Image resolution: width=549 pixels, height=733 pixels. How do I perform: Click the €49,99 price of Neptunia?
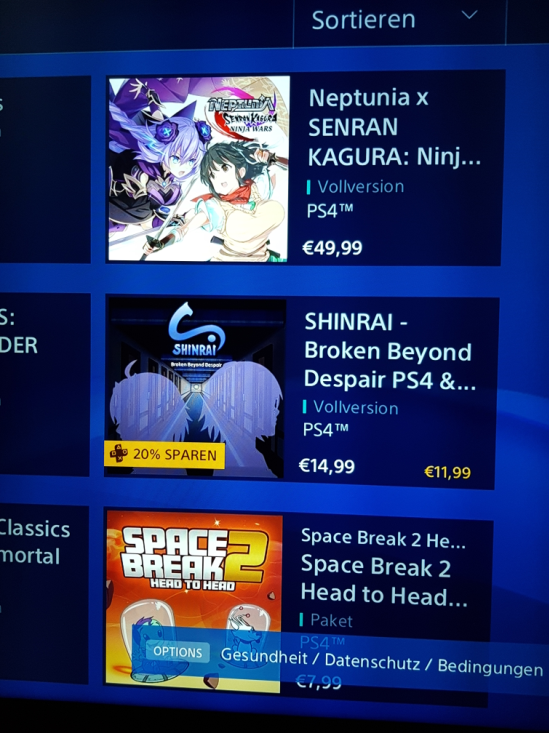click(x=332, y=247)
